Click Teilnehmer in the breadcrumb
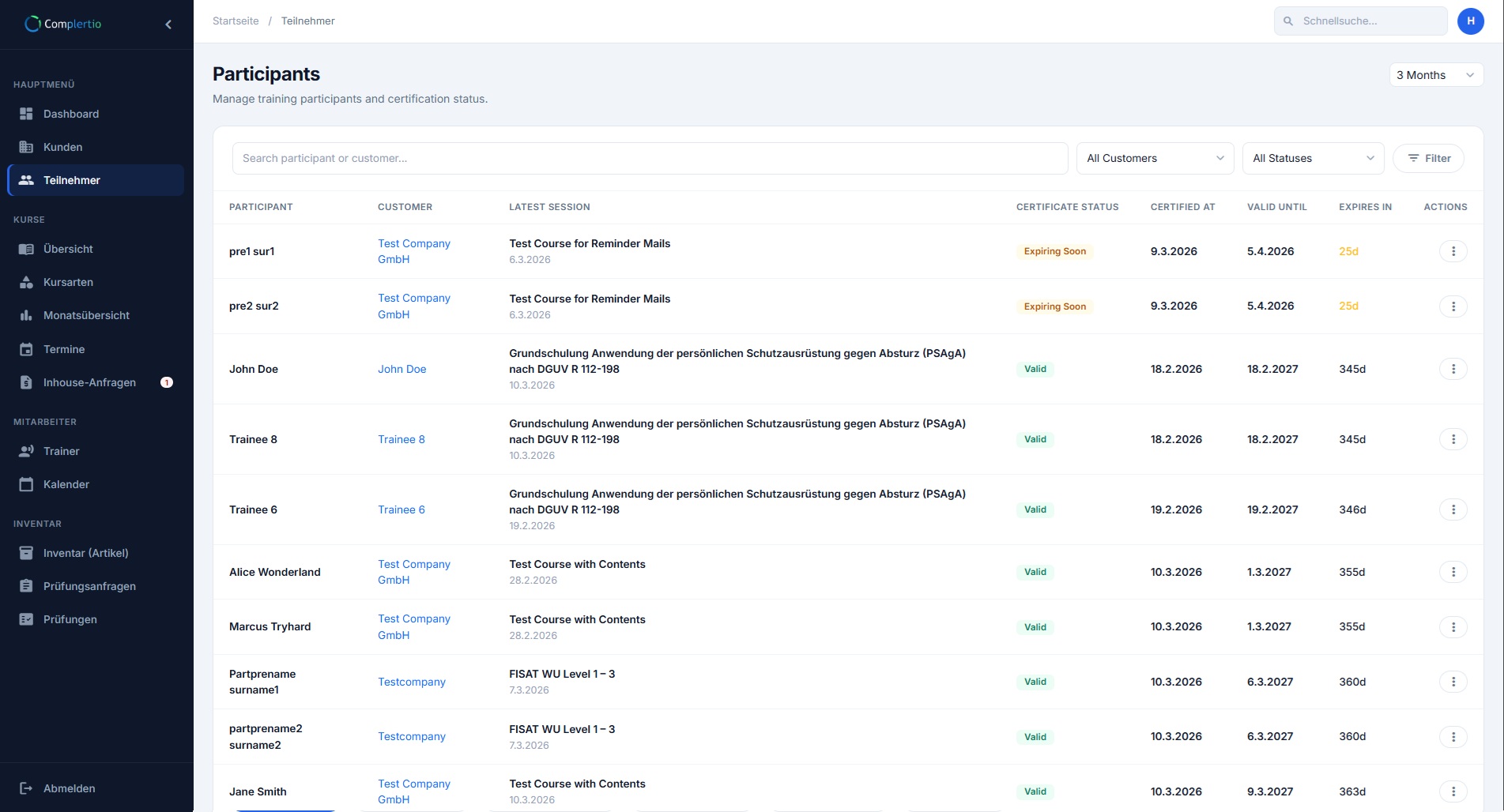This screenshot has width=1504, height=812. (x=307, y=21)
